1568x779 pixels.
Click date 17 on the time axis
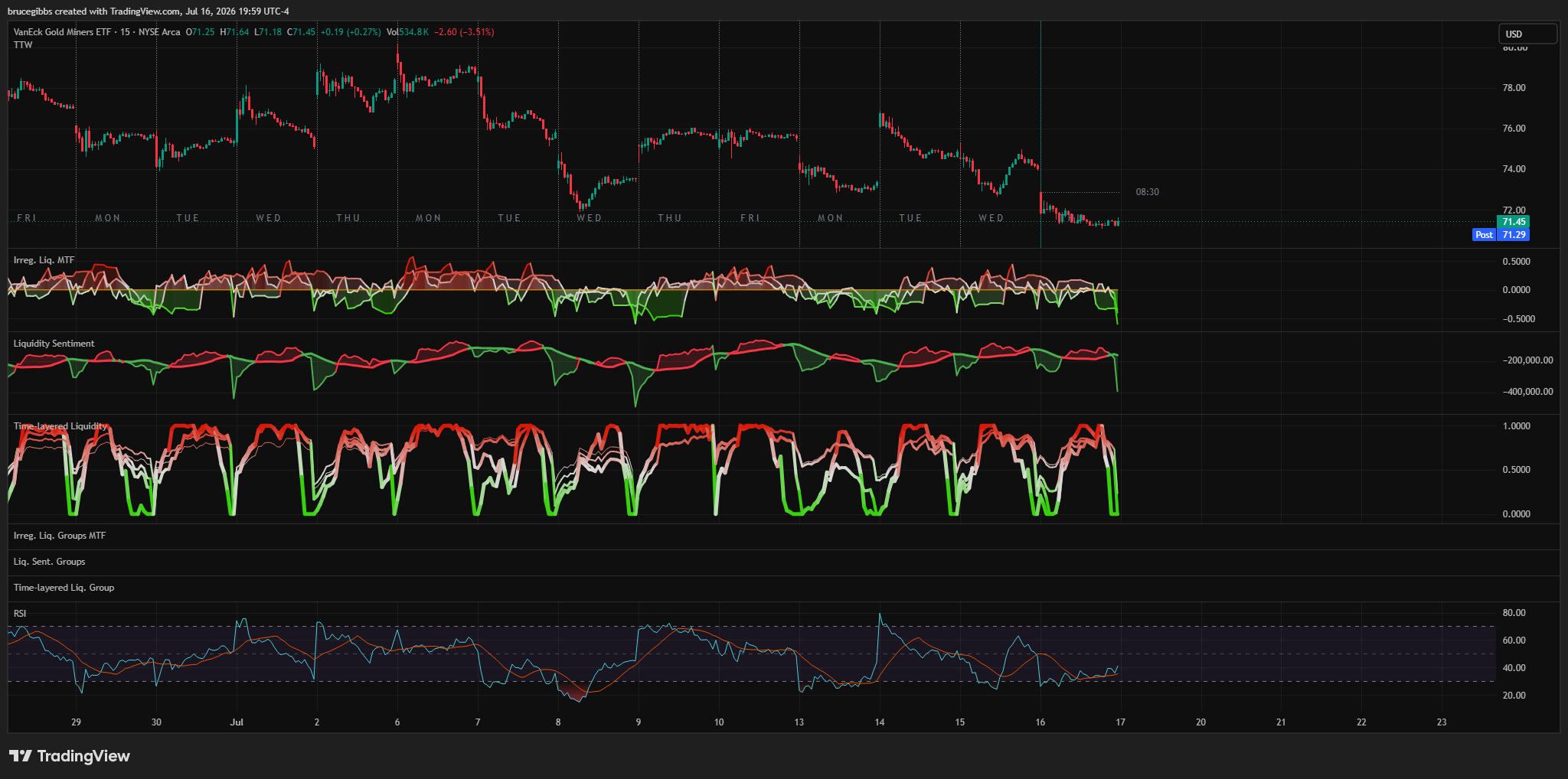1120,722
